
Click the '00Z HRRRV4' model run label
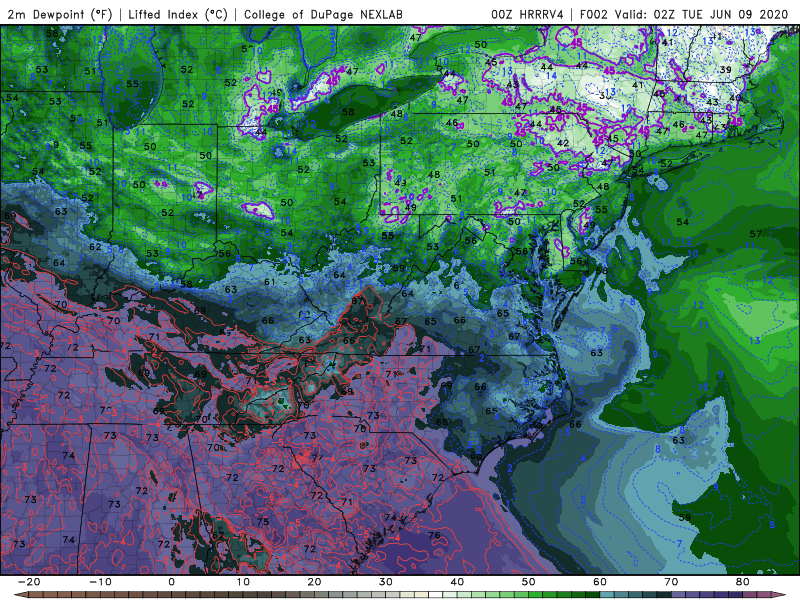pos(527,14)
